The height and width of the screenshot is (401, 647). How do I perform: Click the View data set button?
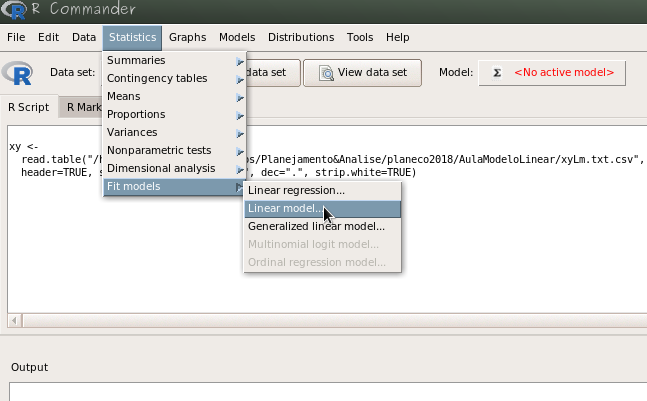click(362, 73)
